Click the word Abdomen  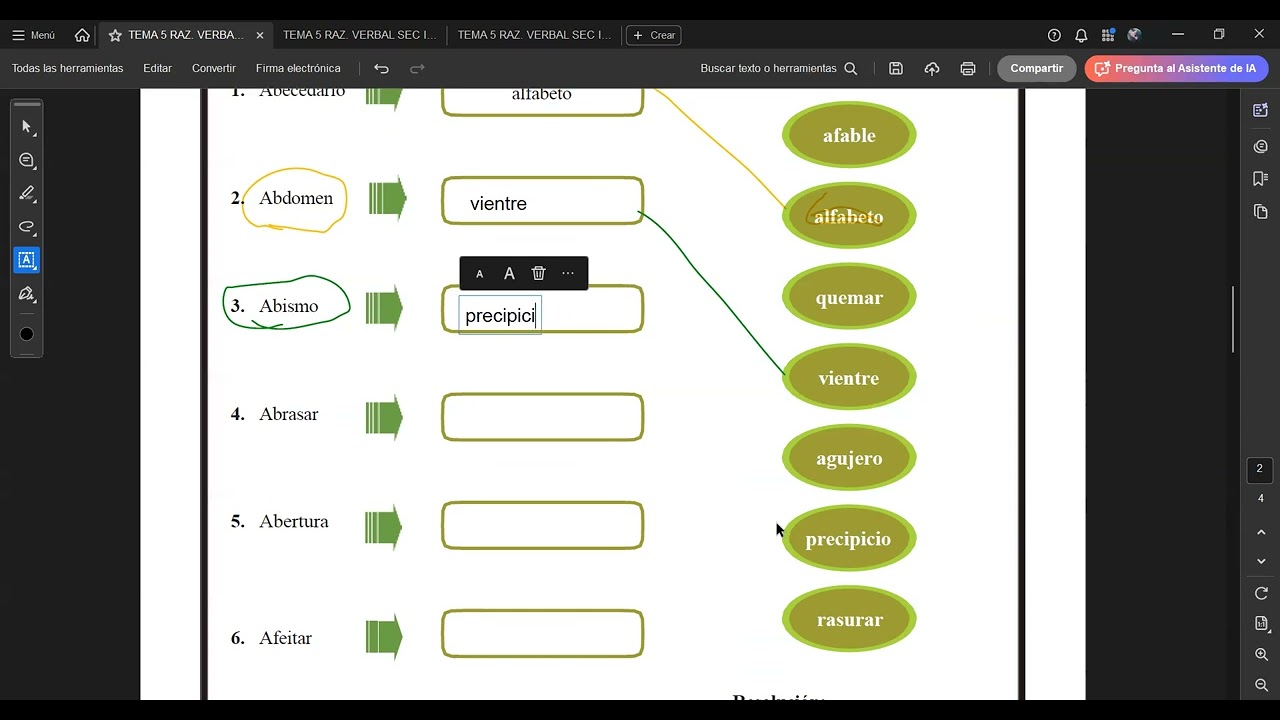pos(296,198)
